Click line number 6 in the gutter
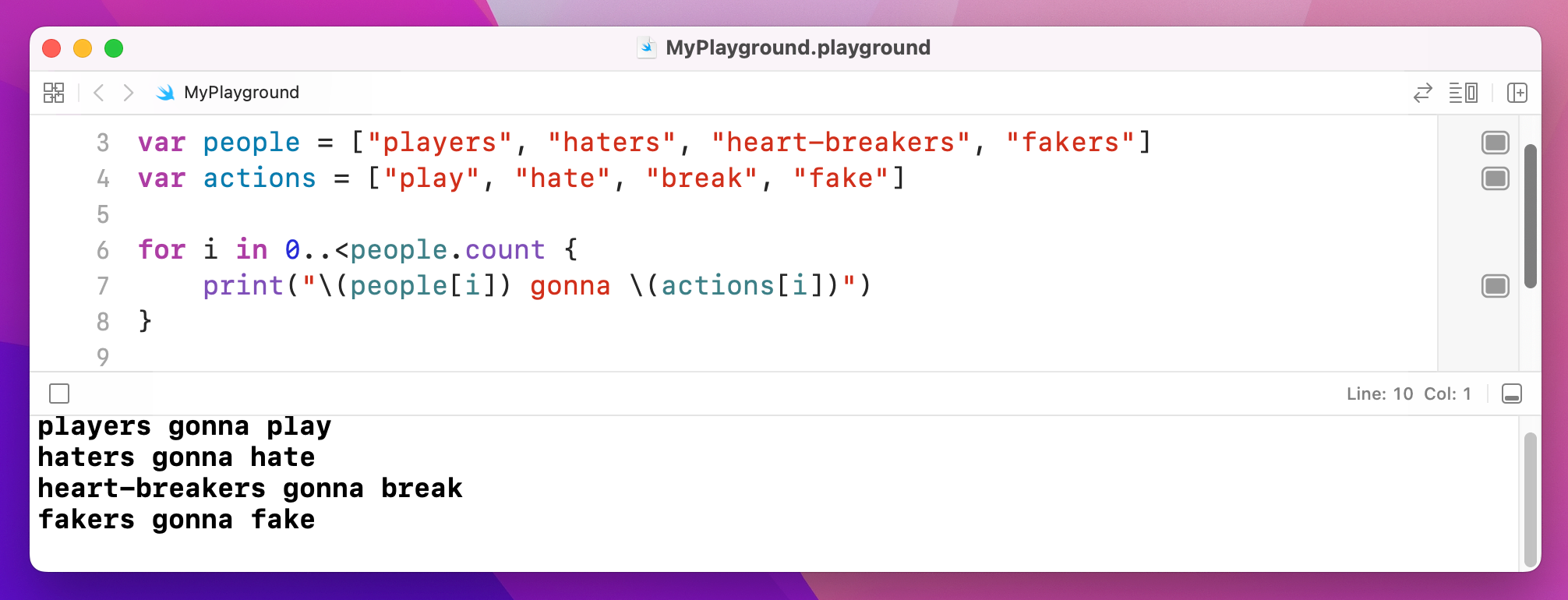 (103, 250)
